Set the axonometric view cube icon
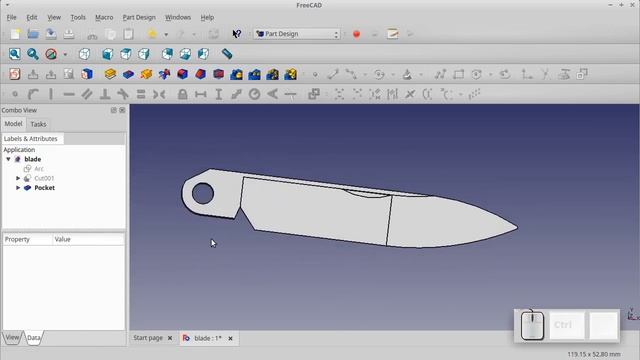 tap(84, 54)
